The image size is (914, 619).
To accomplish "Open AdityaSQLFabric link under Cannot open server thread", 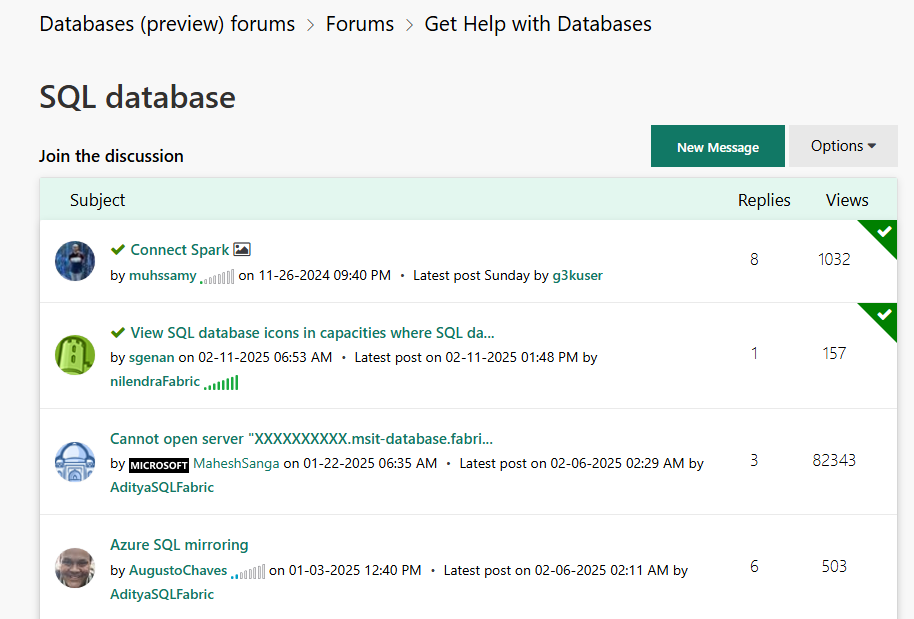I will tap(162, 487).
